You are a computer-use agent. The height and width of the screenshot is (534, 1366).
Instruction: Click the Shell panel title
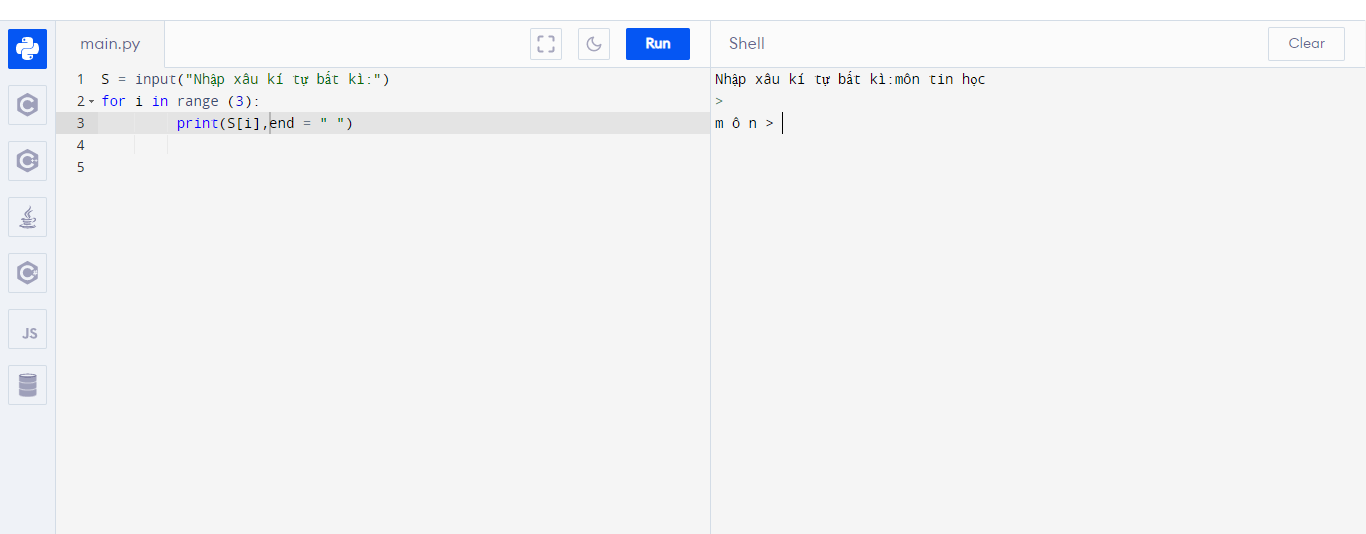pos(746,44)
